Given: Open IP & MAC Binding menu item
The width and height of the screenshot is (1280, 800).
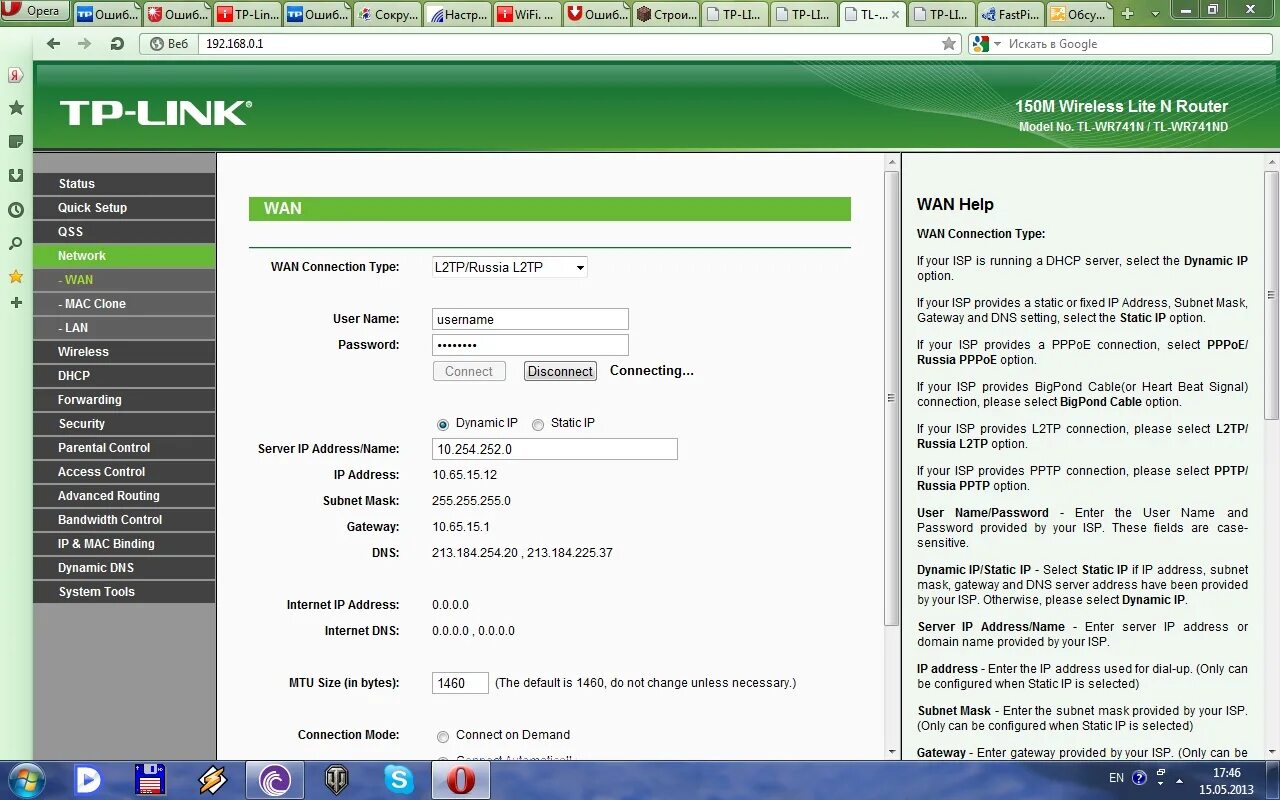Looking at the screenshot, I should pyautogui.click(x=124, y=544).
